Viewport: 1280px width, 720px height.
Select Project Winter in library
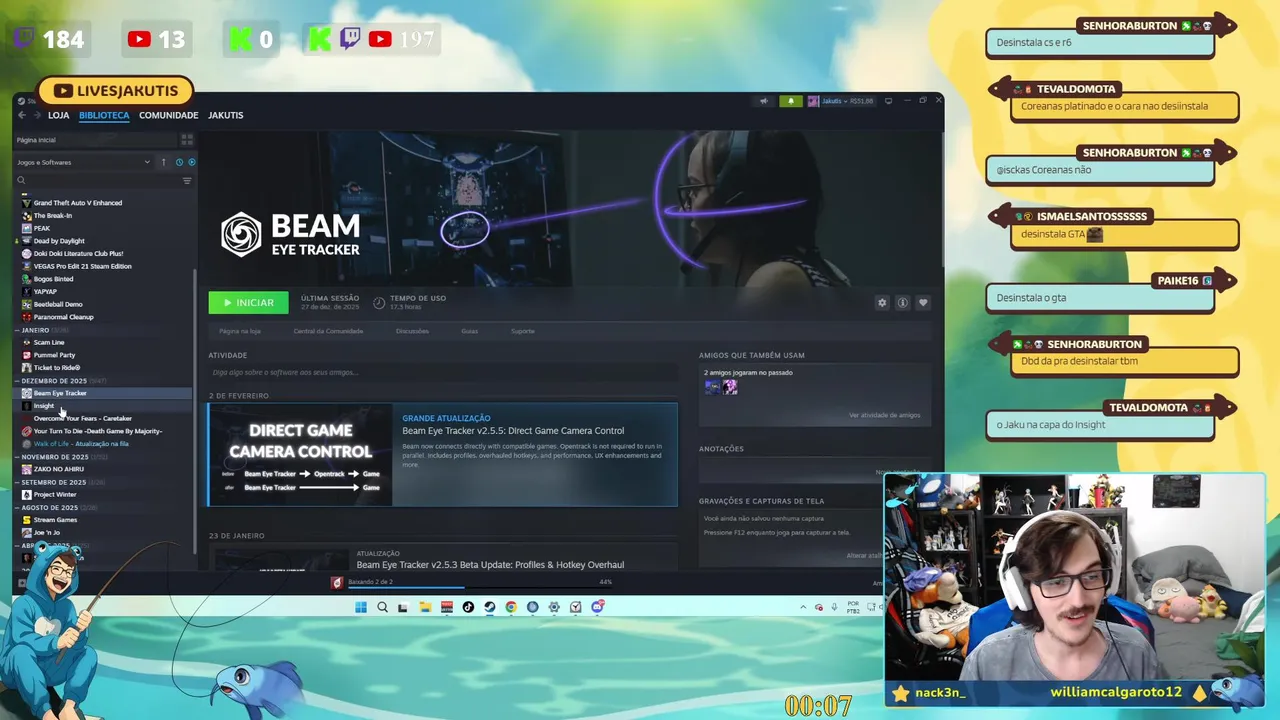50,495
